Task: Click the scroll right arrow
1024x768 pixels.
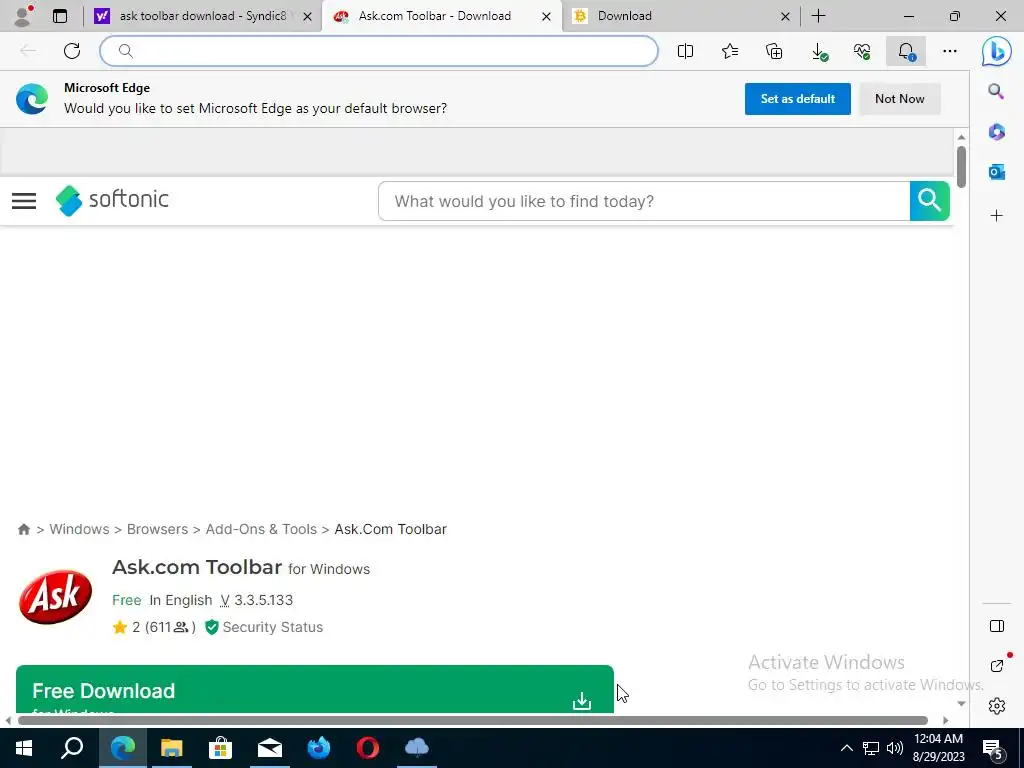Action: tap(946, 721)
